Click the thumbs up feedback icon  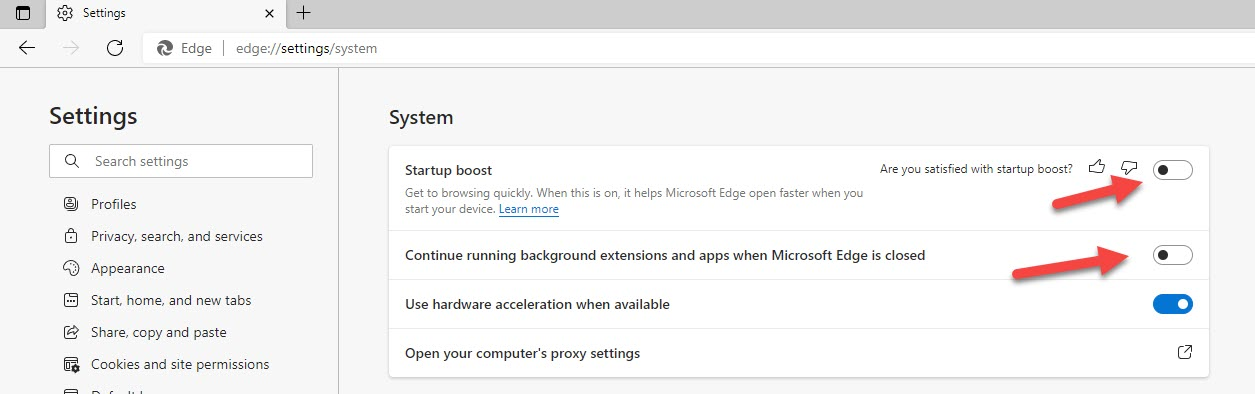click(x=1097, y=167)
